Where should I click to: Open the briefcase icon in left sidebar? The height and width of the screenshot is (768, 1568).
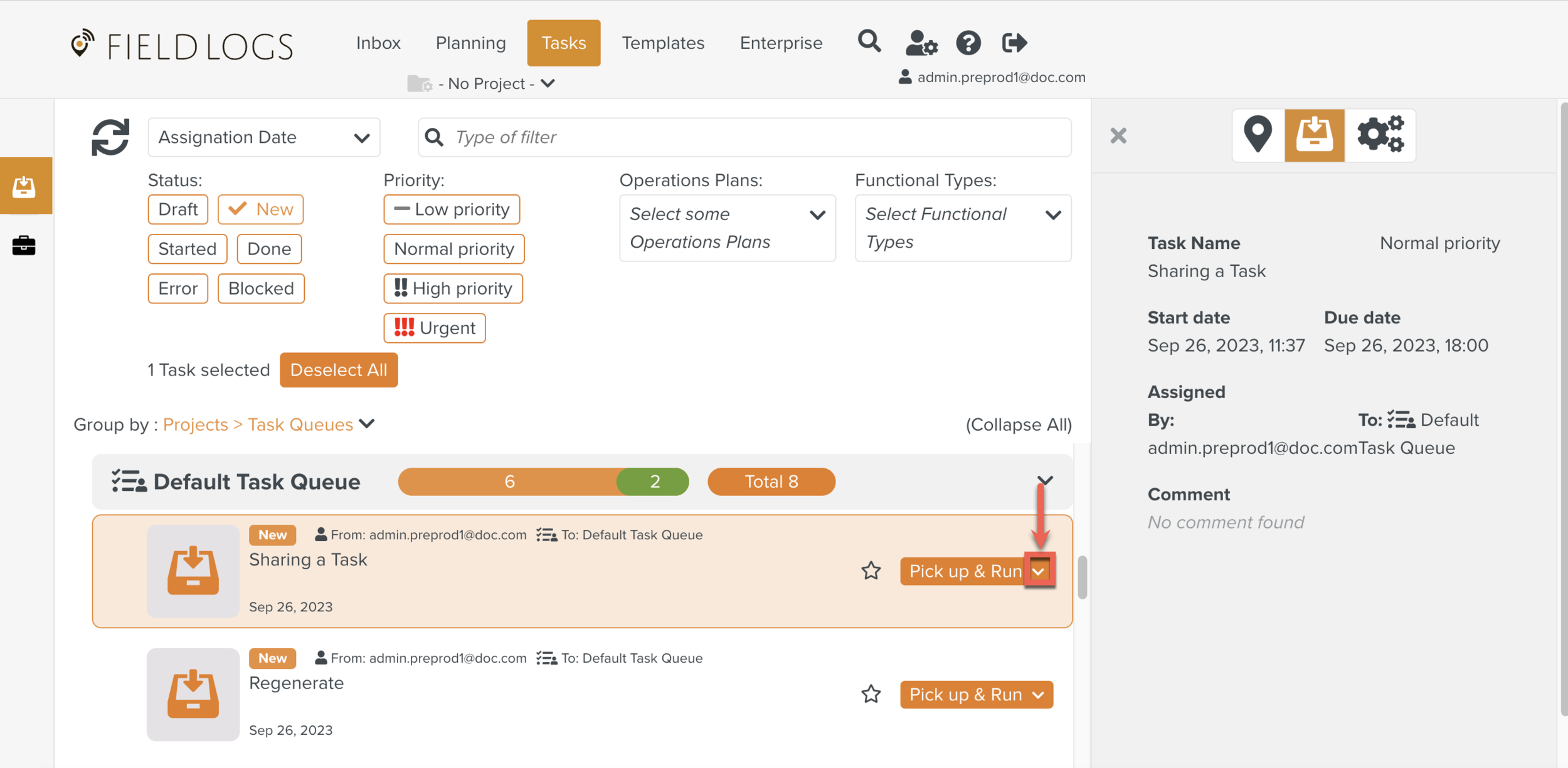(x=24, y=245)
